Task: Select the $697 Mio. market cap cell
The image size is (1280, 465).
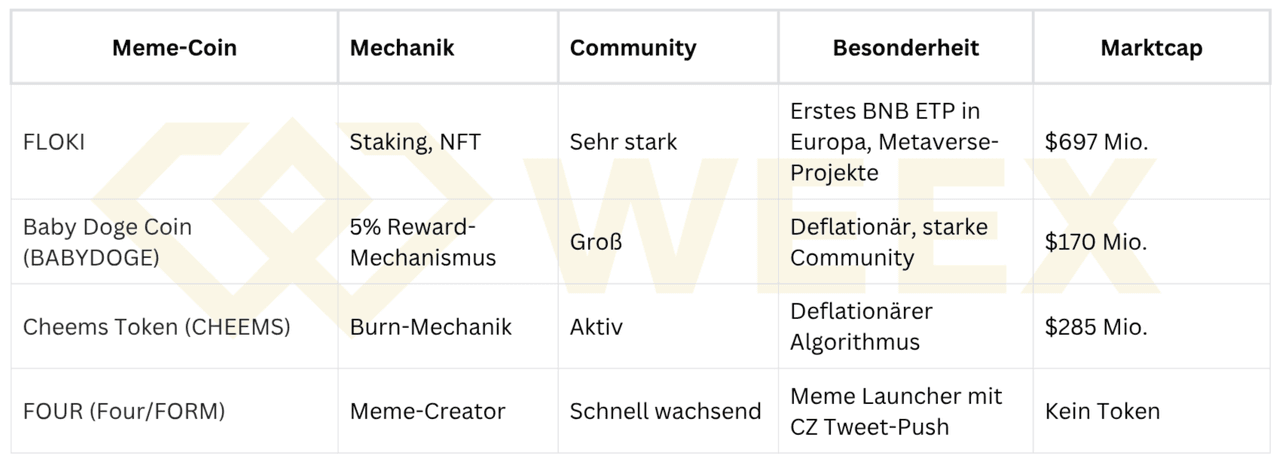Action: click(x=1097, y=142)
